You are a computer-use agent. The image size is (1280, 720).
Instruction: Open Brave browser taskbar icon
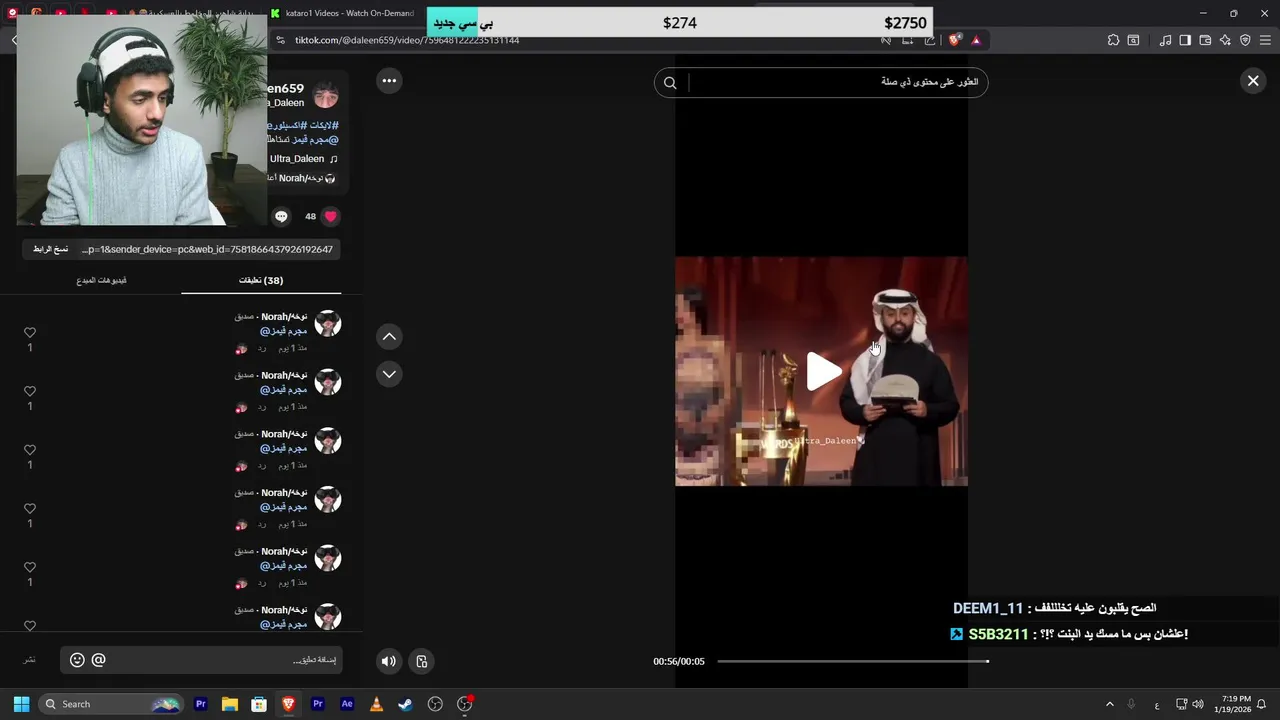pos(288,704)
